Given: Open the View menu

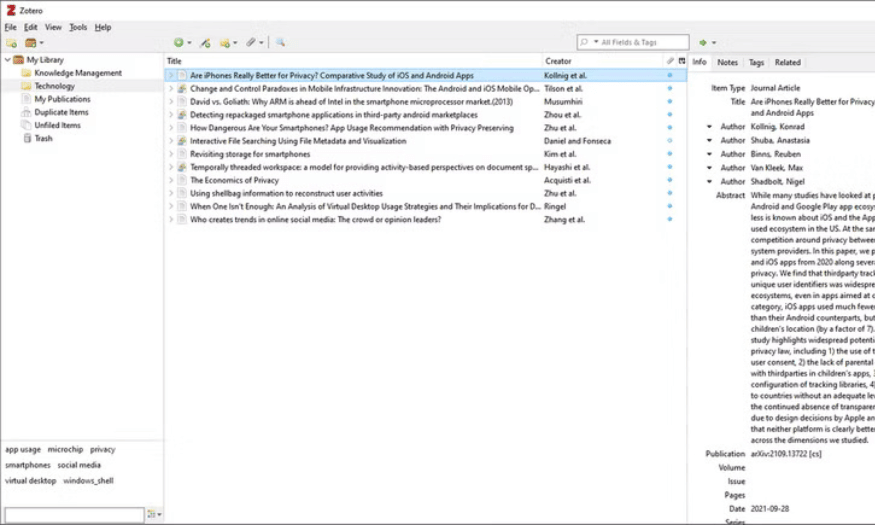Looking at the screenshot, I should [53, 27].
